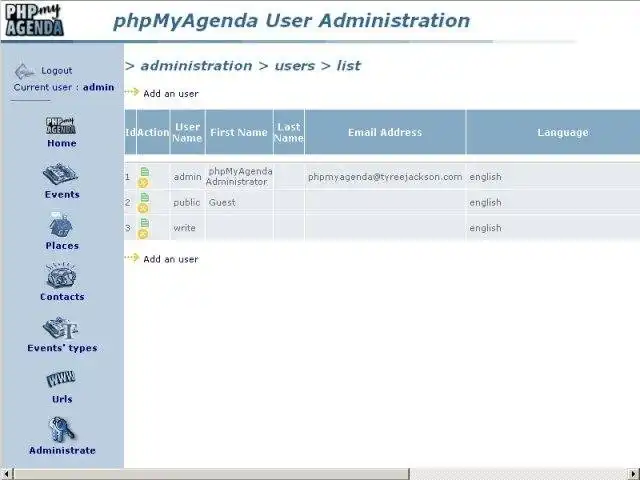Click the 'phpMyAgenda Administrator' first name cell
The height and width of the screenshot is (480, 640).
239,177
